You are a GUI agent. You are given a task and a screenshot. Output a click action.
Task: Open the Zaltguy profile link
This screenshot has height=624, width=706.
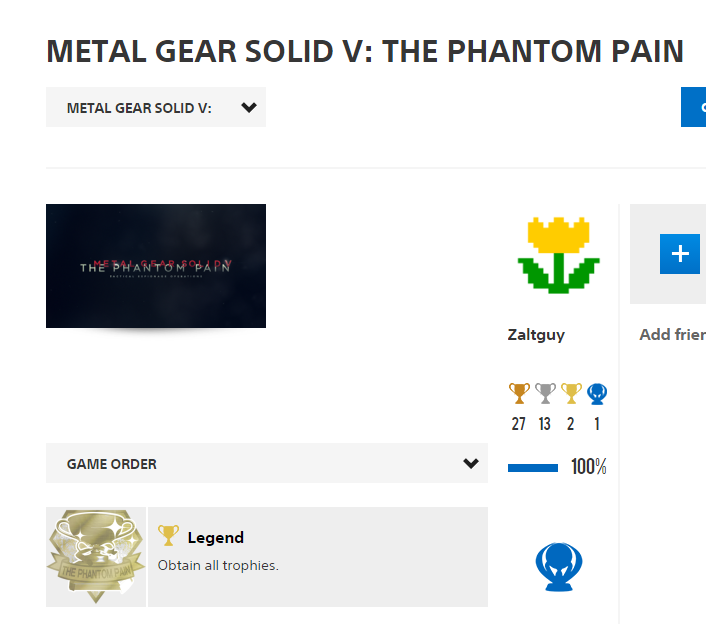[x=536, y=335]
